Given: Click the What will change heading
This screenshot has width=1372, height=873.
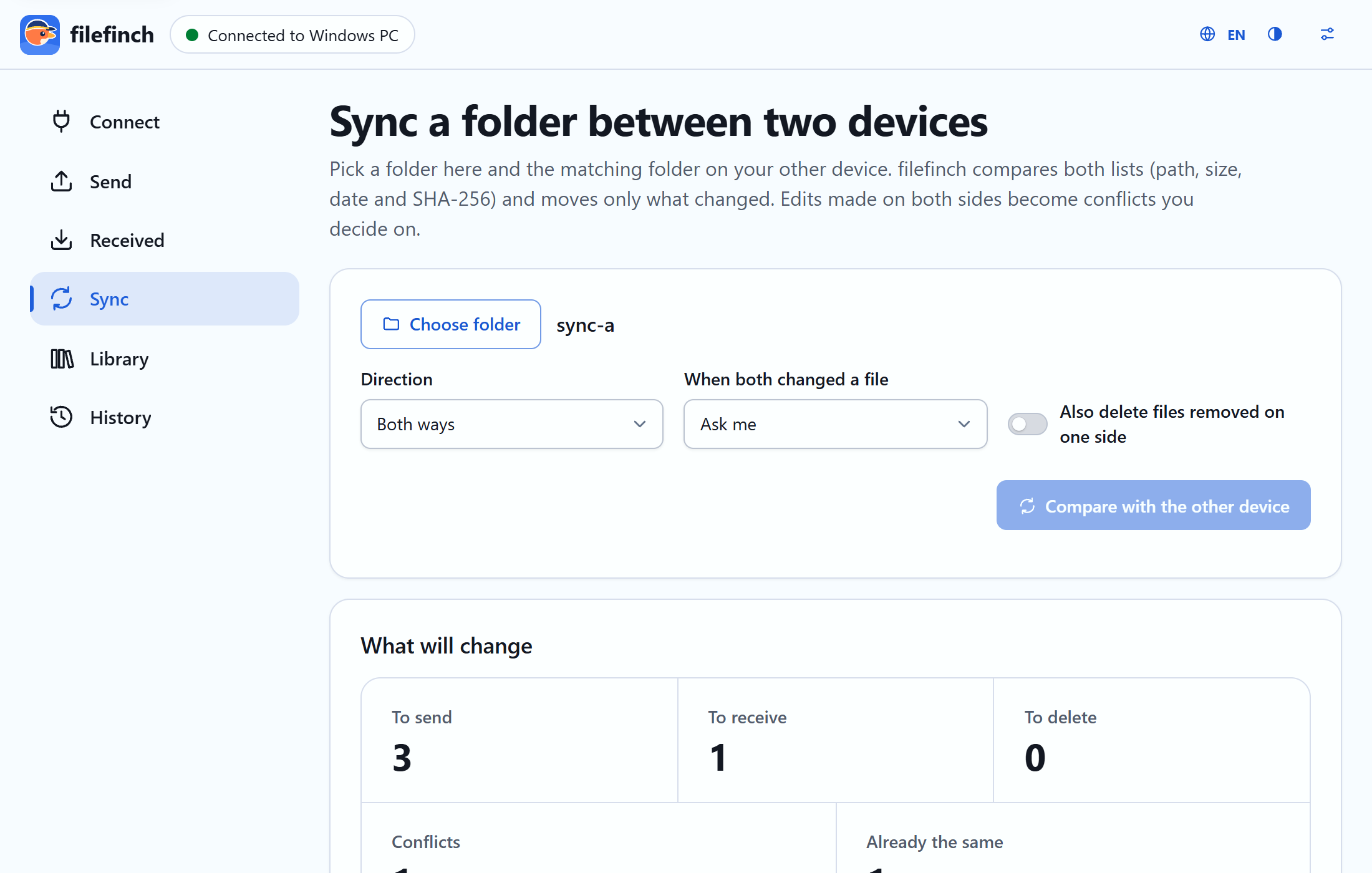Looking at the screenshot, I should click(x=447, y=645).
